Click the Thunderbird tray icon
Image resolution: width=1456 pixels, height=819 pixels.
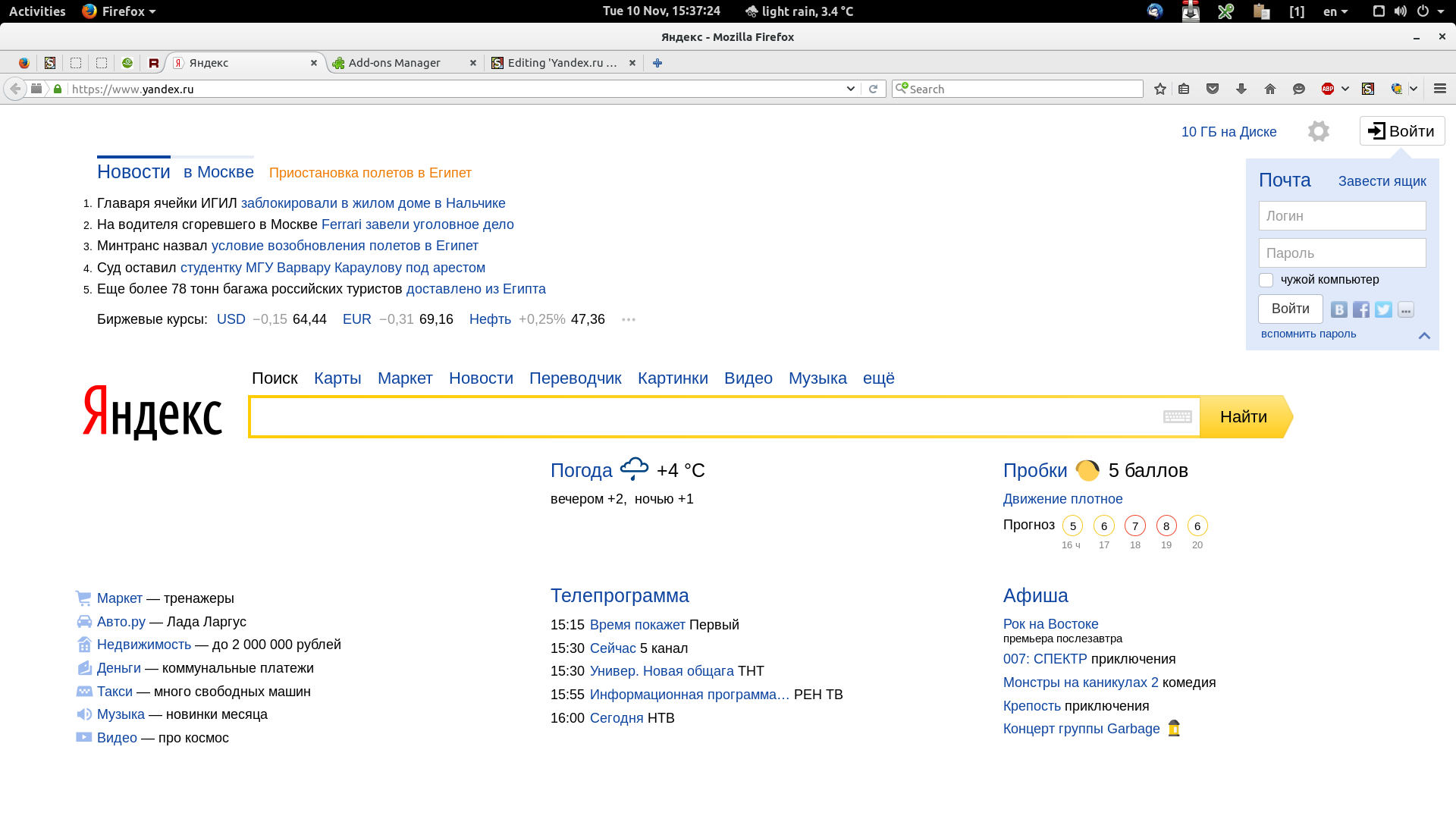1155,11
